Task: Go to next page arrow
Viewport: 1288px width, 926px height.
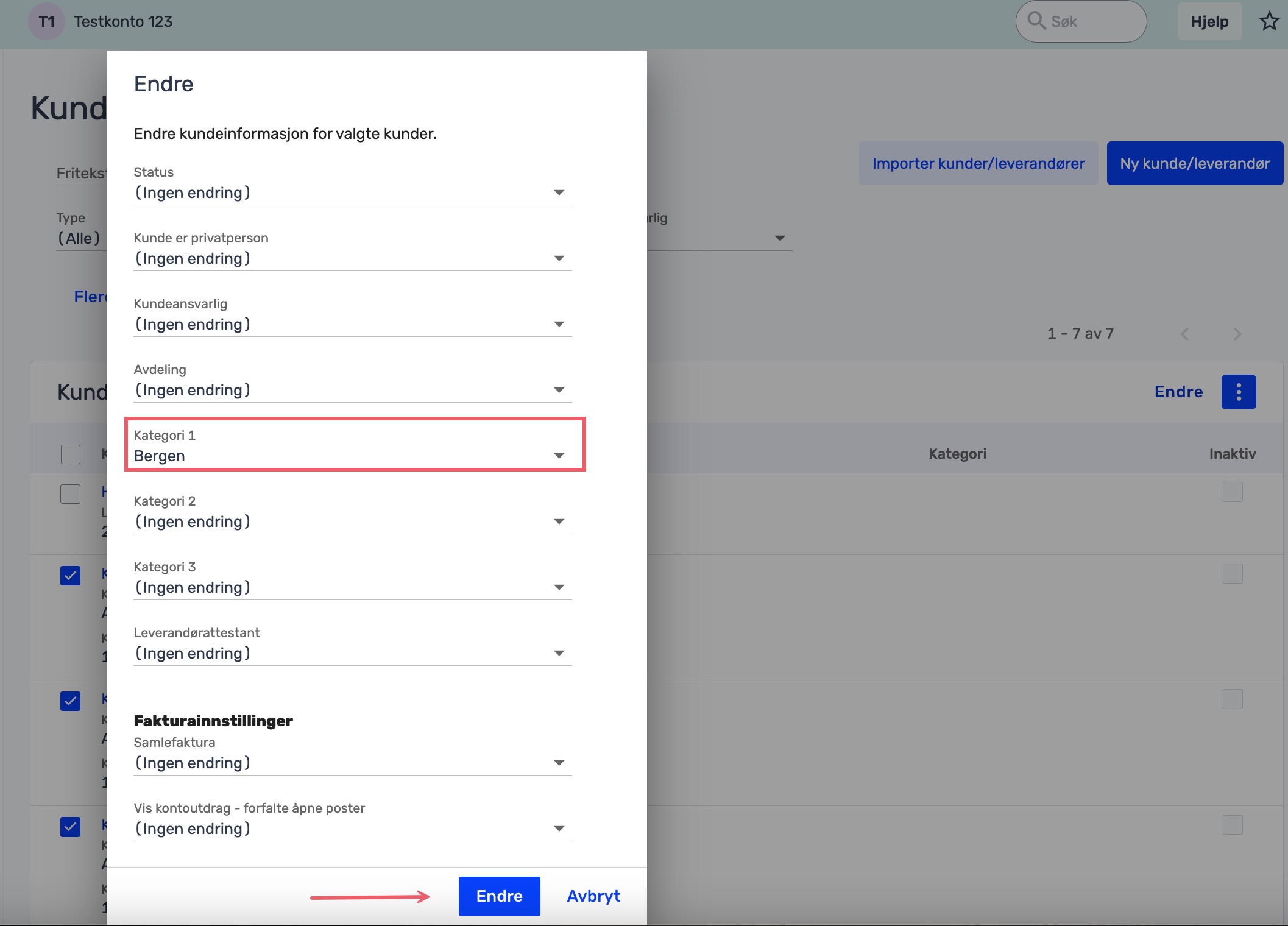Action: [1237, 334]
